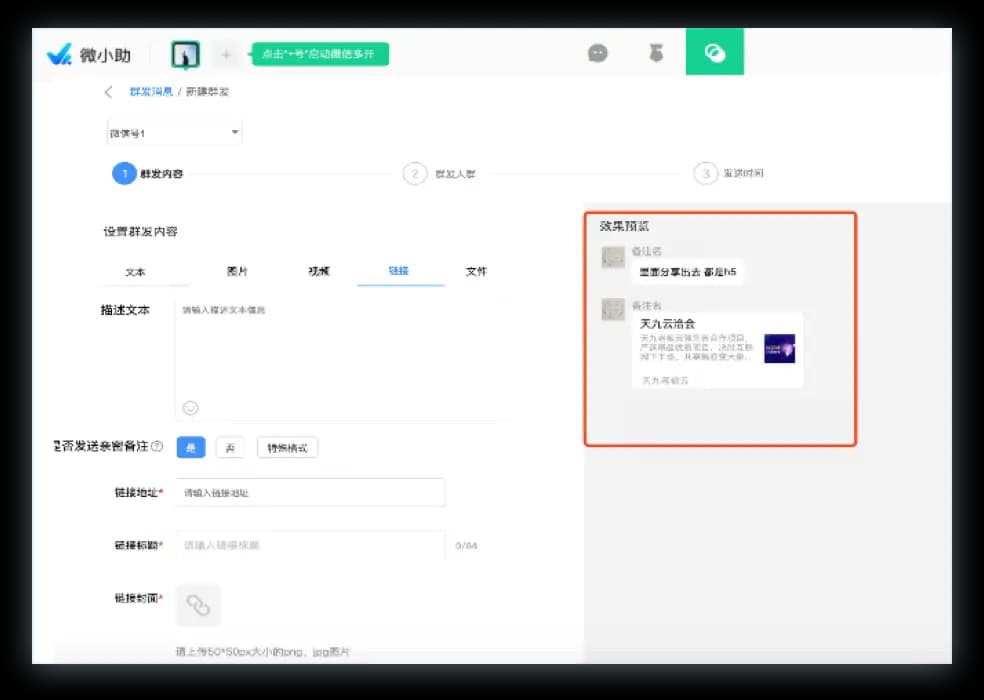
Task: Switch to the 图片 tab
Action: (x=237, y=271)
